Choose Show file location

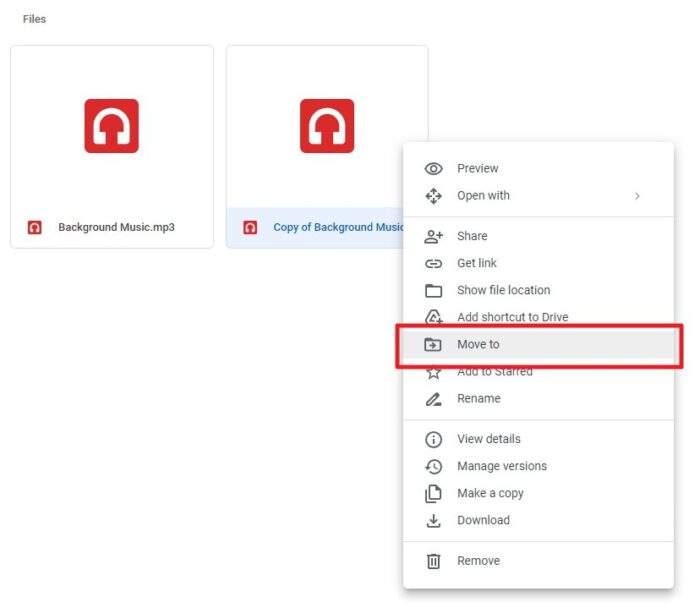click(x=538, y=290)
